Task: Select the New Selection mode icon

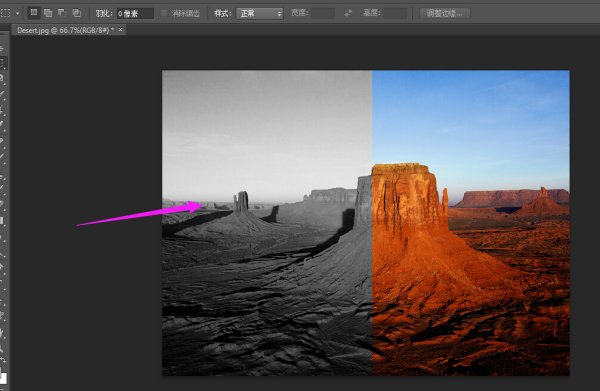Action: click(34, 13)
